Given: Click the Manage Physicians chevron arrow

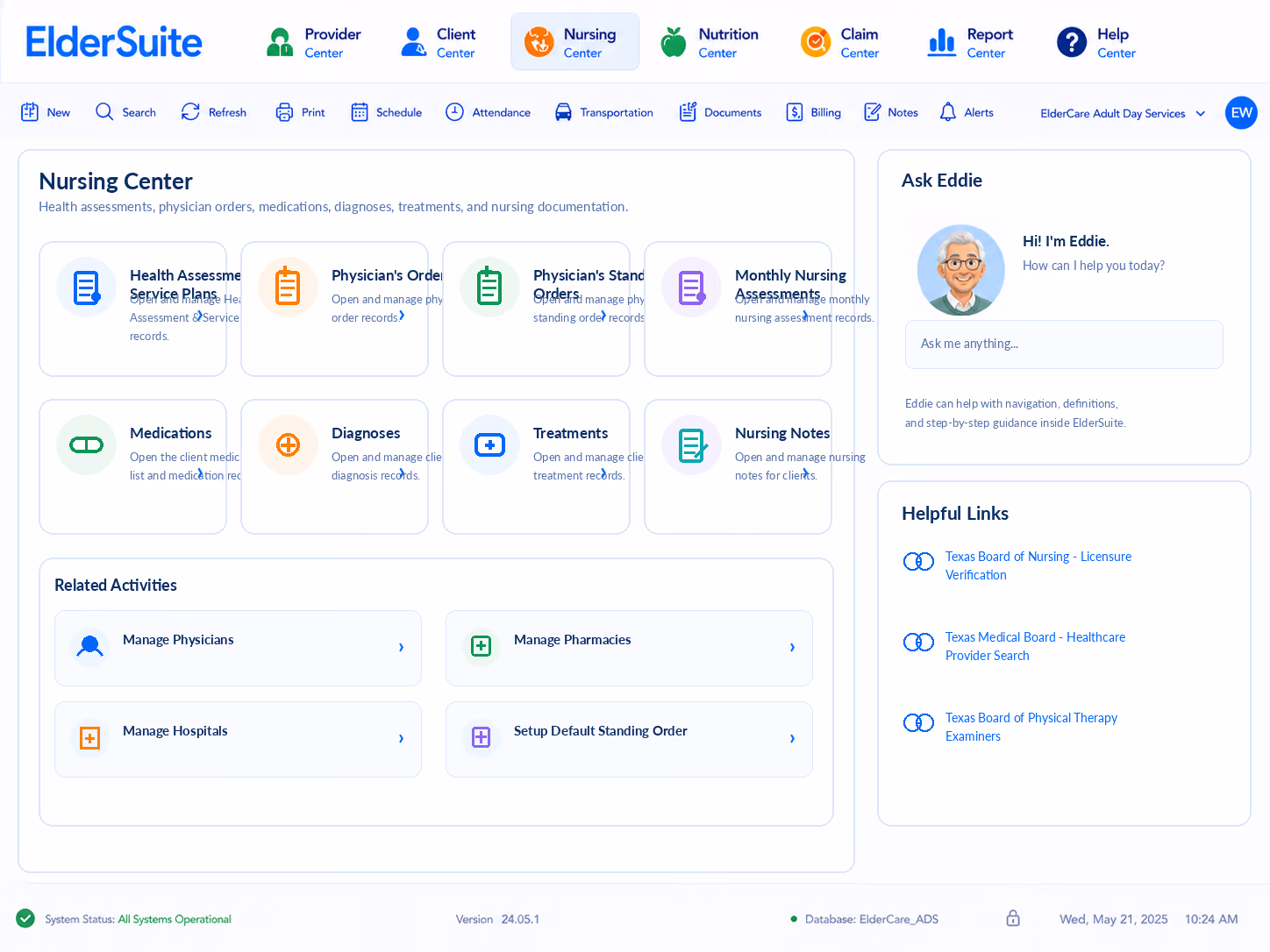Looking at the screenshot, I should coord(402,648).
